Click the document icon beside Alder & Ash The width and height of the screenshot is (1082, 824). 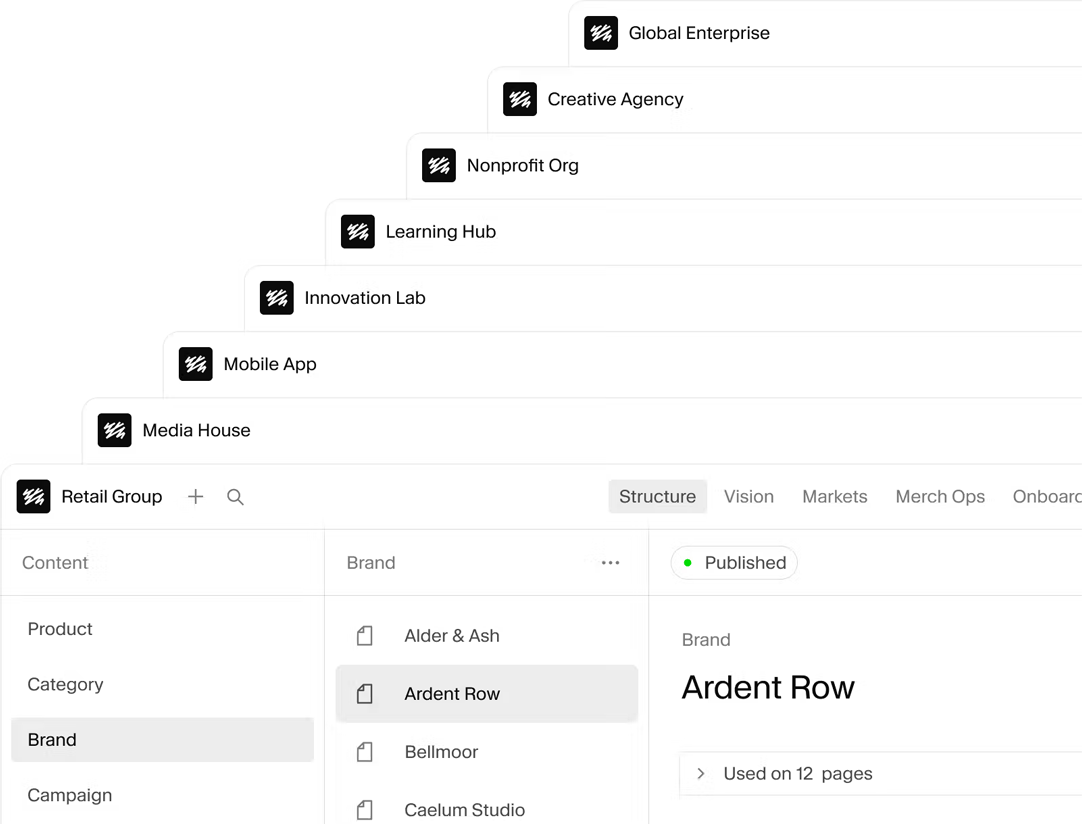tap(365, 636)
